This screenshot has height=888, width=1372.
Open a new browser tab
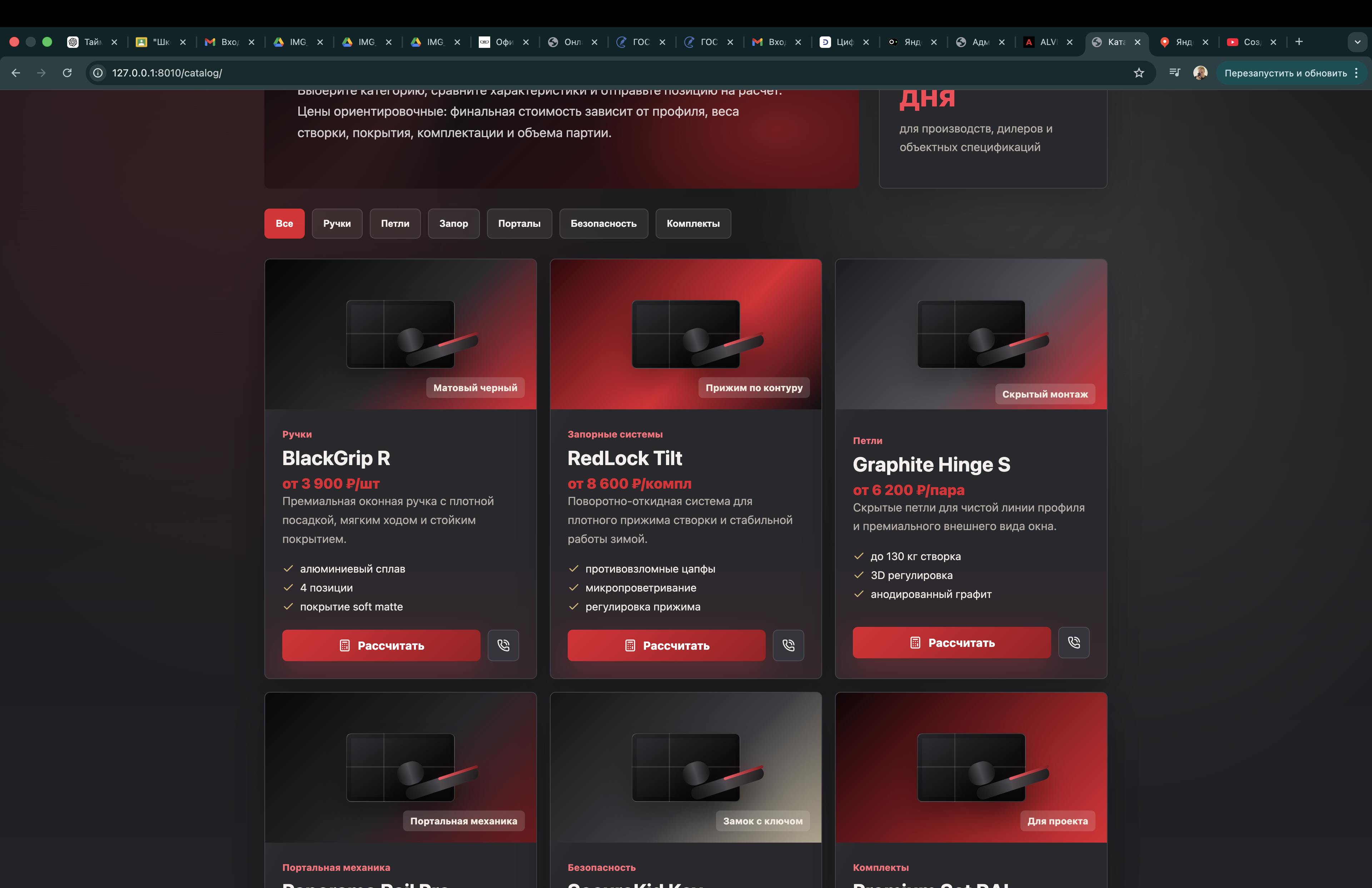pyautogui.click(x=1299, y=41)
